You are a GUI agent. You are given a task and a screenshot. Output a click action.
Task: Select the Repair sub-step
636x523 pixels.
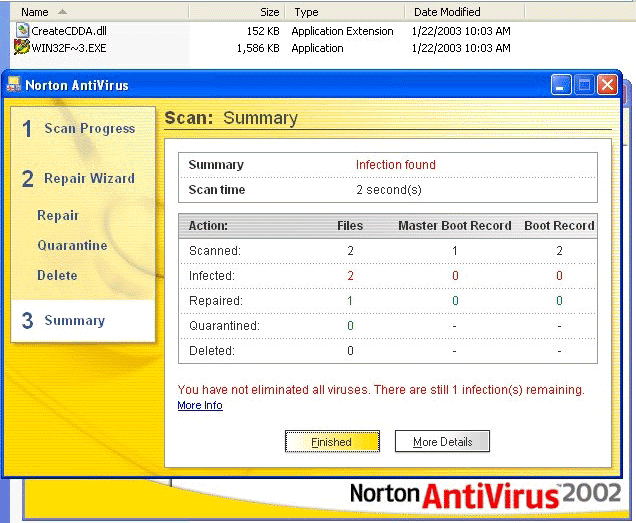point(58,216)
